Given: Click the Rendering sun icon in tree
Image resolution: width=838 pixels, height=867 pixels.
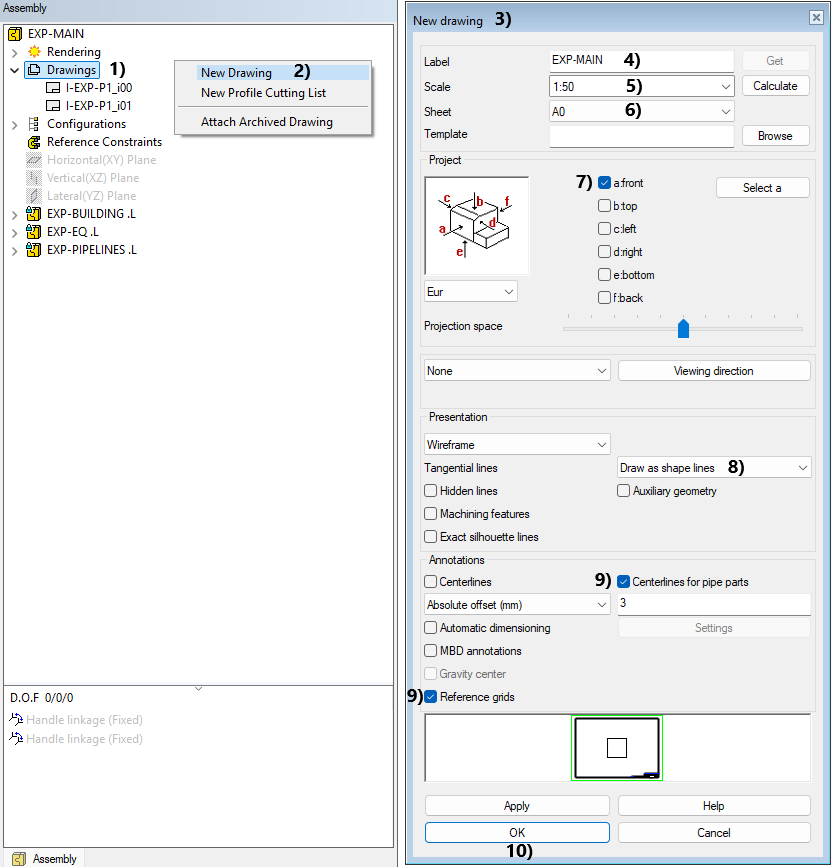Looking at the screenshot, I should coord(34,52).
